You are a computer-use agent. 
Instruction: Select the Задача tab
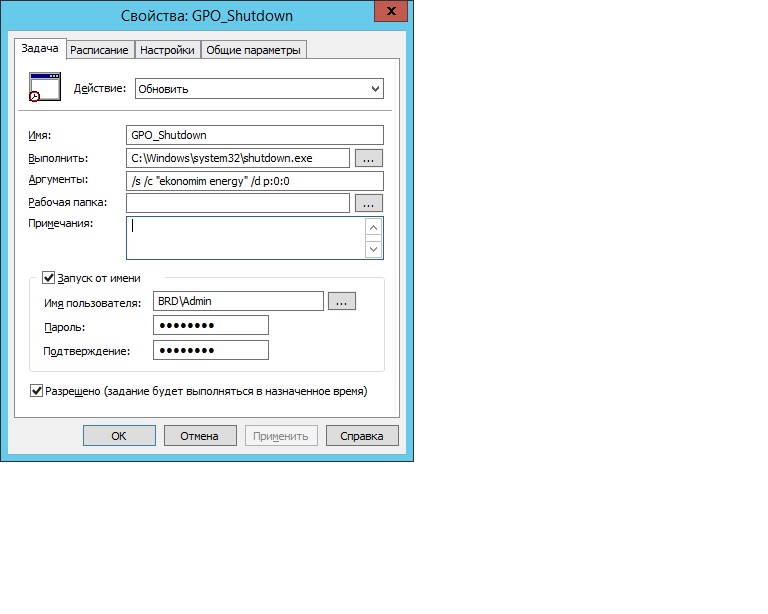click(x=40, y=49)
